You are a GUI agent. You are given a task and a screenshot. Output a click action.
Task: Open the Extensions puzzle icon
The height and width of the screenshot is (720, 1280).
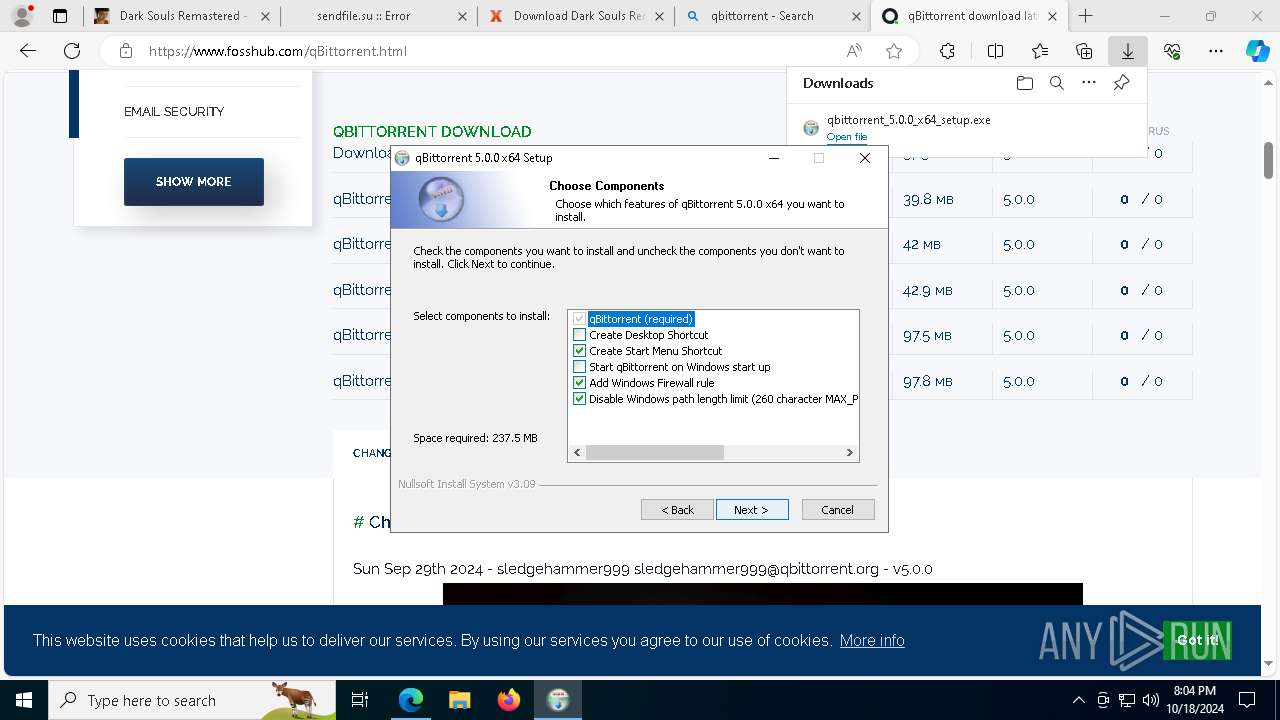click(x=947, y=51)
